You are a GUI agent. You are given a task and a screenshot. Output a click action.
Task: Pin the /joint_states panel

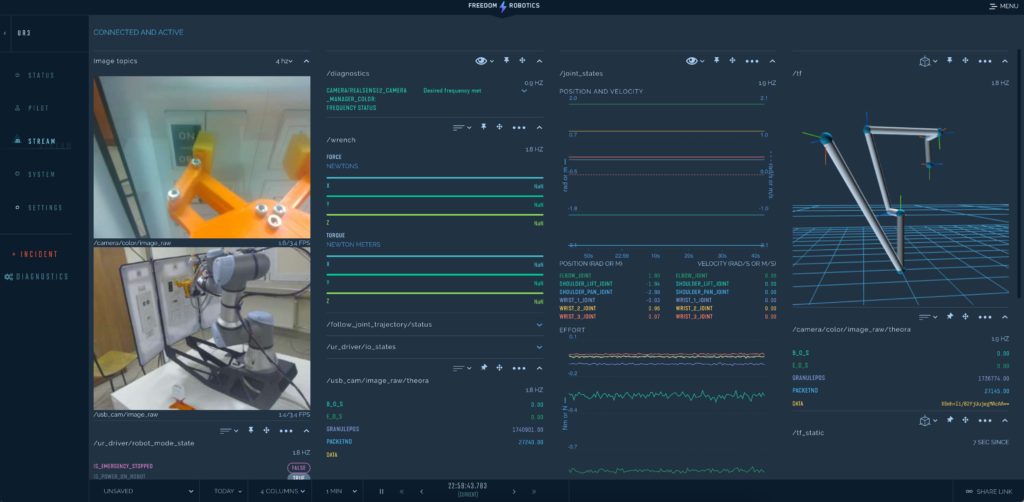(716, 60)
